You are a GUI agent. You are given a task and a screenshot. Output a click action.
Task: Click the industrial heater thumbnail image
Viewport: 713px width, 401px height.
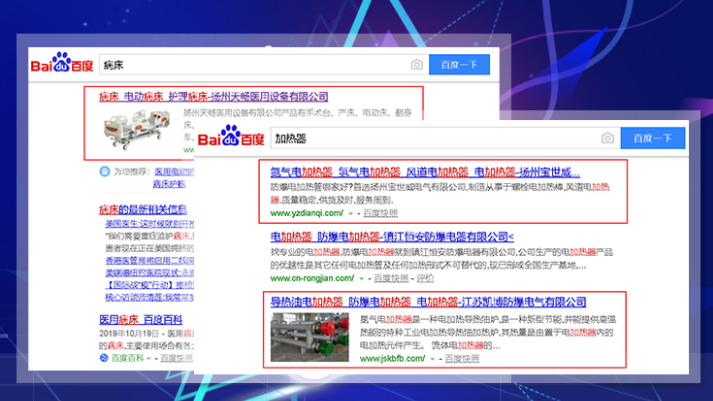click(x=310, y=337)
